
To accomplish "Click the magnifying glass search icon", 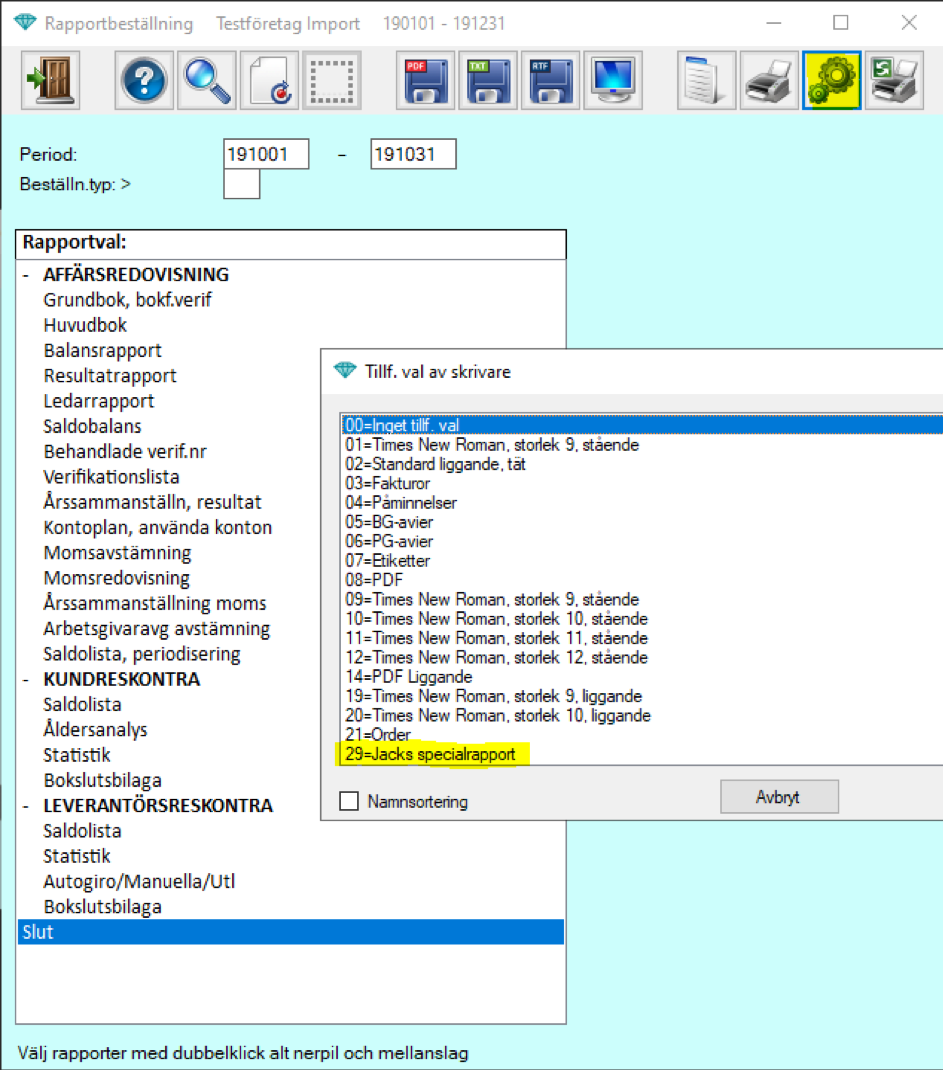I will click(207, 81).
